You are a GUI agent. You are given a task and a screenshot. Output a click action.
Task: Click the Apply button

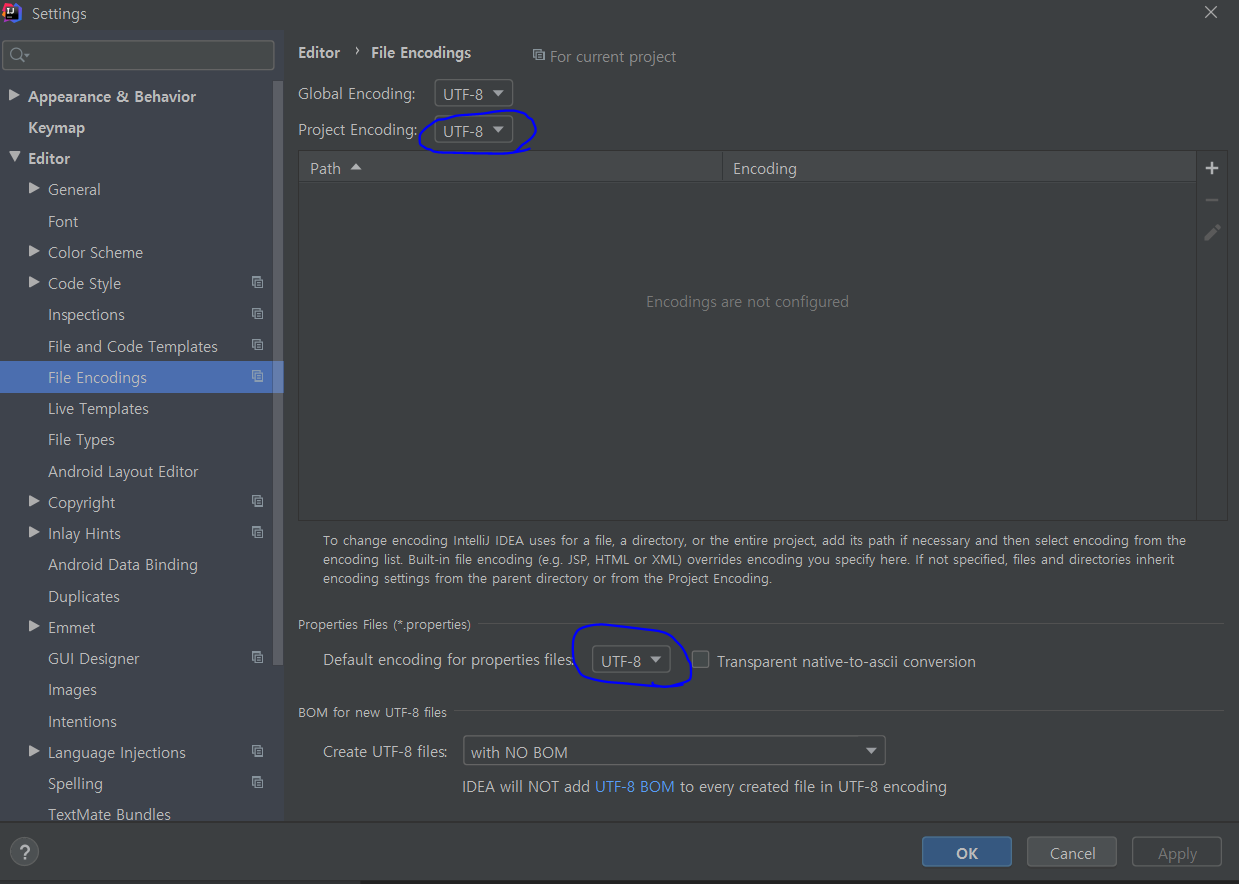[1177, 853]
